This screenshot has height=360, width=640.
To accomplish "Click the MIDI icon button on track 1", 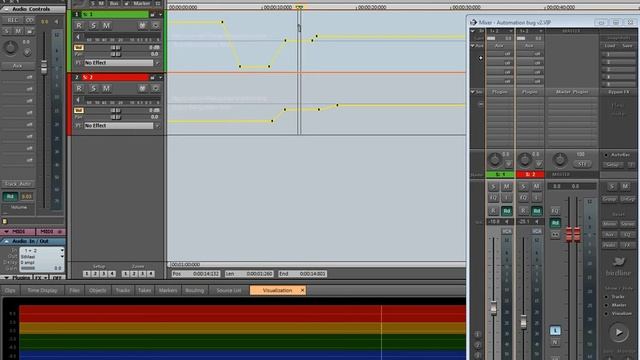I will [x=142, y=26].
